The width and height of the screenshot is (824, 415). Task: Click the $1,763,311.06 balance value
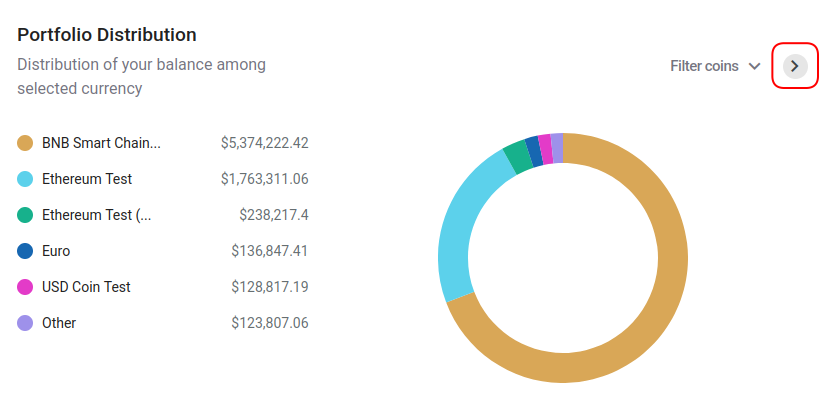click(264, 179)
